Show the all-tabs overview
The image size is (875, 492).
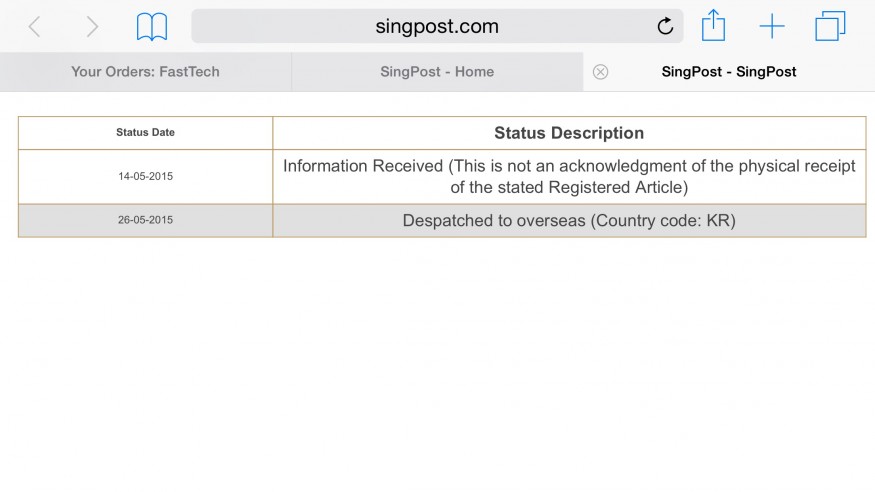(830, 27)
